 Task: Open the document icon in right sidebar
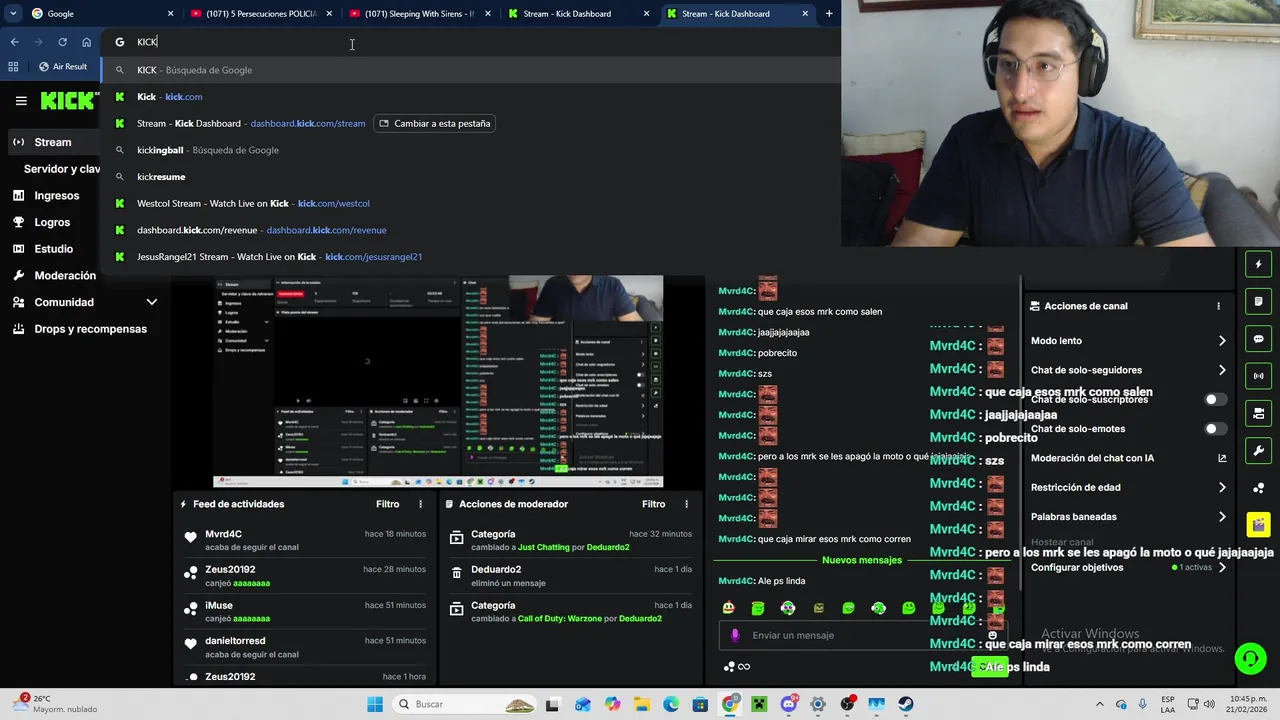click(x=1258, y=302)
